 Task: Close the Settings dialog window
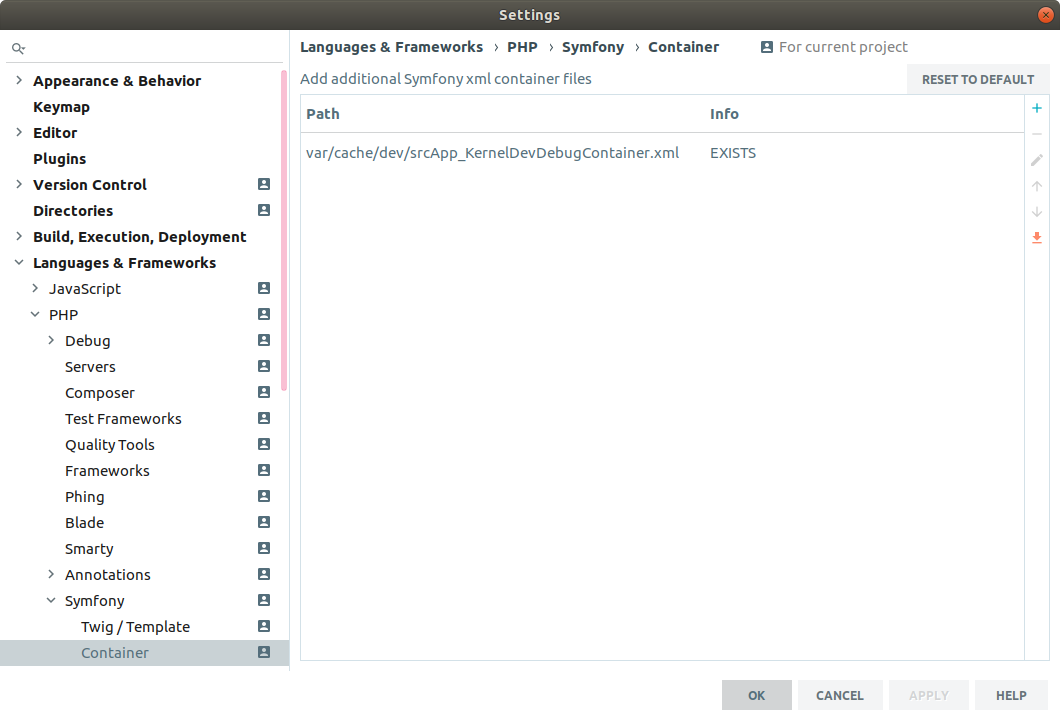1045,15
